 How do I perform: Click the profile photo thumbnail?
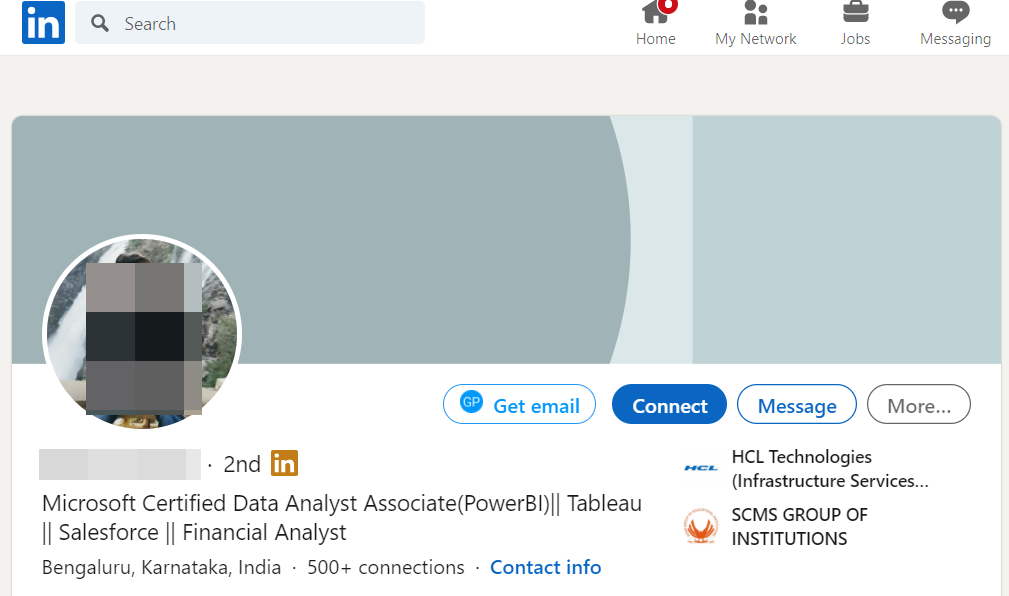click(142, 331)
